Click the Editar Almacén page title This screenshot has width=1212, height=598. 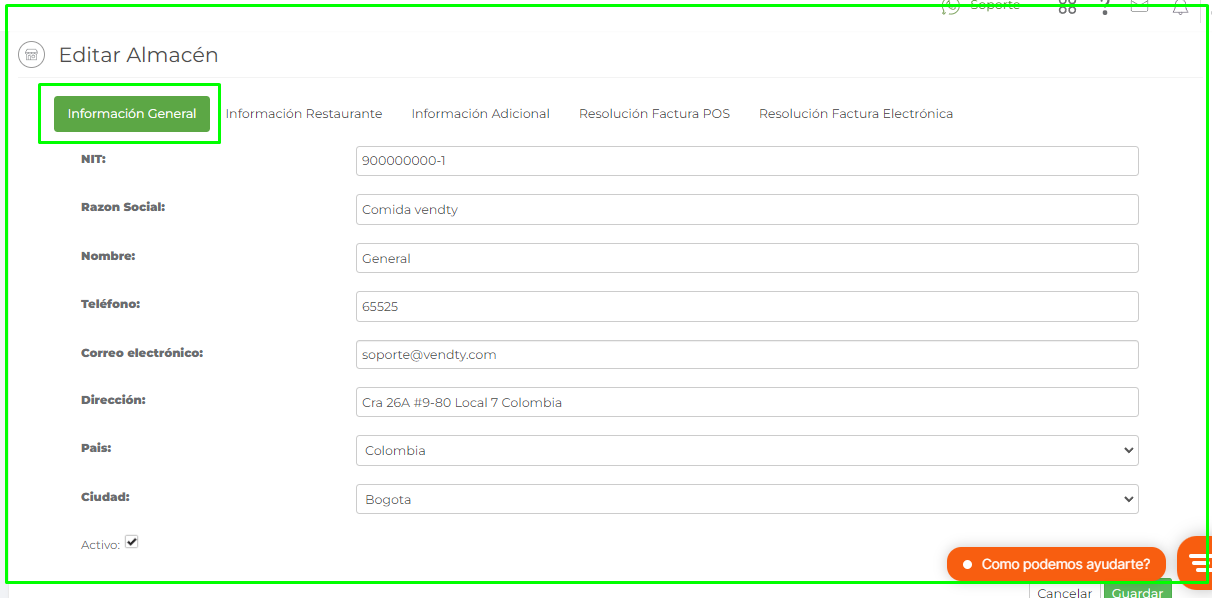pyautogui.click(x=139, y=55)
